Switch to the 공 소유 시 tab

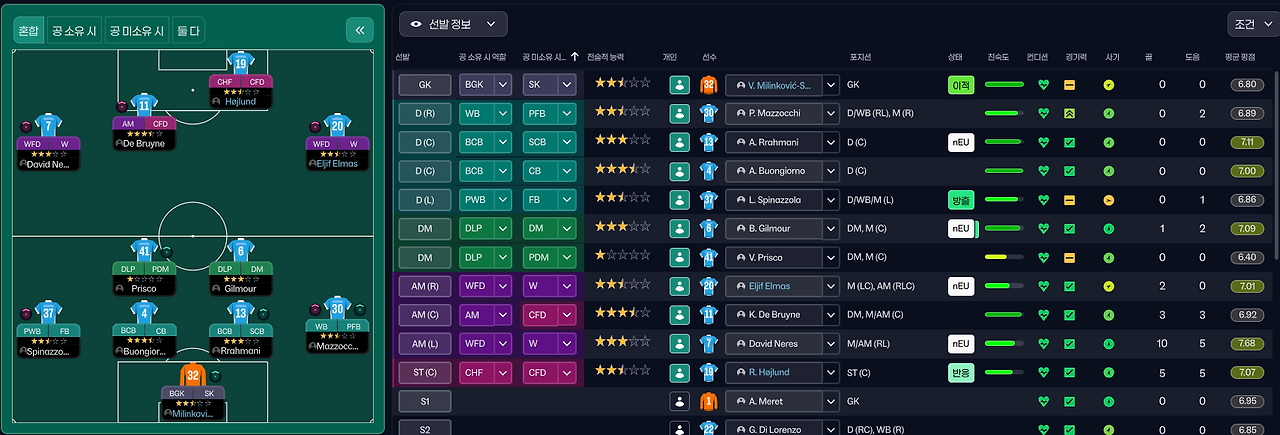coord(74,31)
